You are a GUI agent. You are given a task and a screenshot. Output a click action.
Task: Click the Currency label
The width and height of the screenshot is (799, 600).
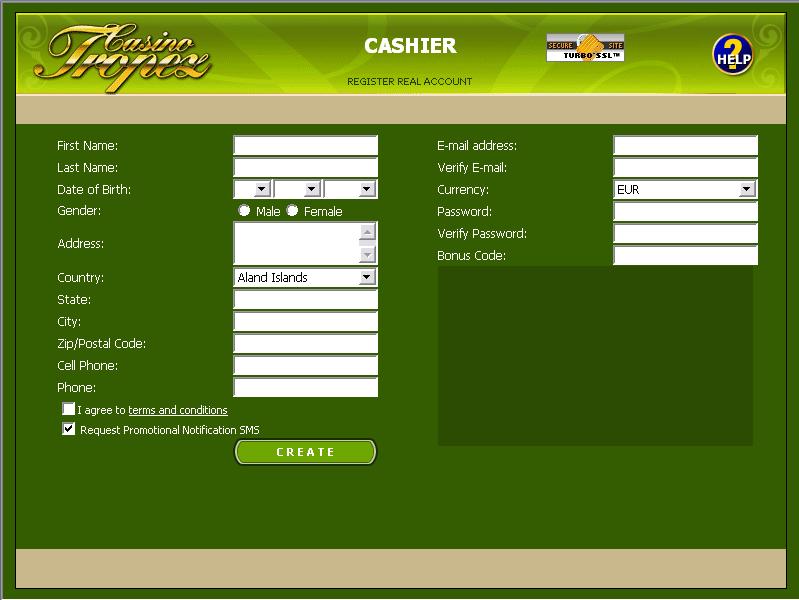click(x=463, y=190)
